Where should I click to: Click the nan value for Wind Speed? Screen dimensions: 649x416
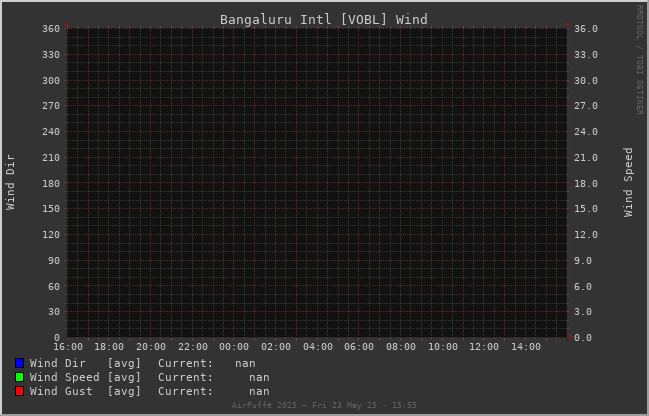(x=259, y=378)
